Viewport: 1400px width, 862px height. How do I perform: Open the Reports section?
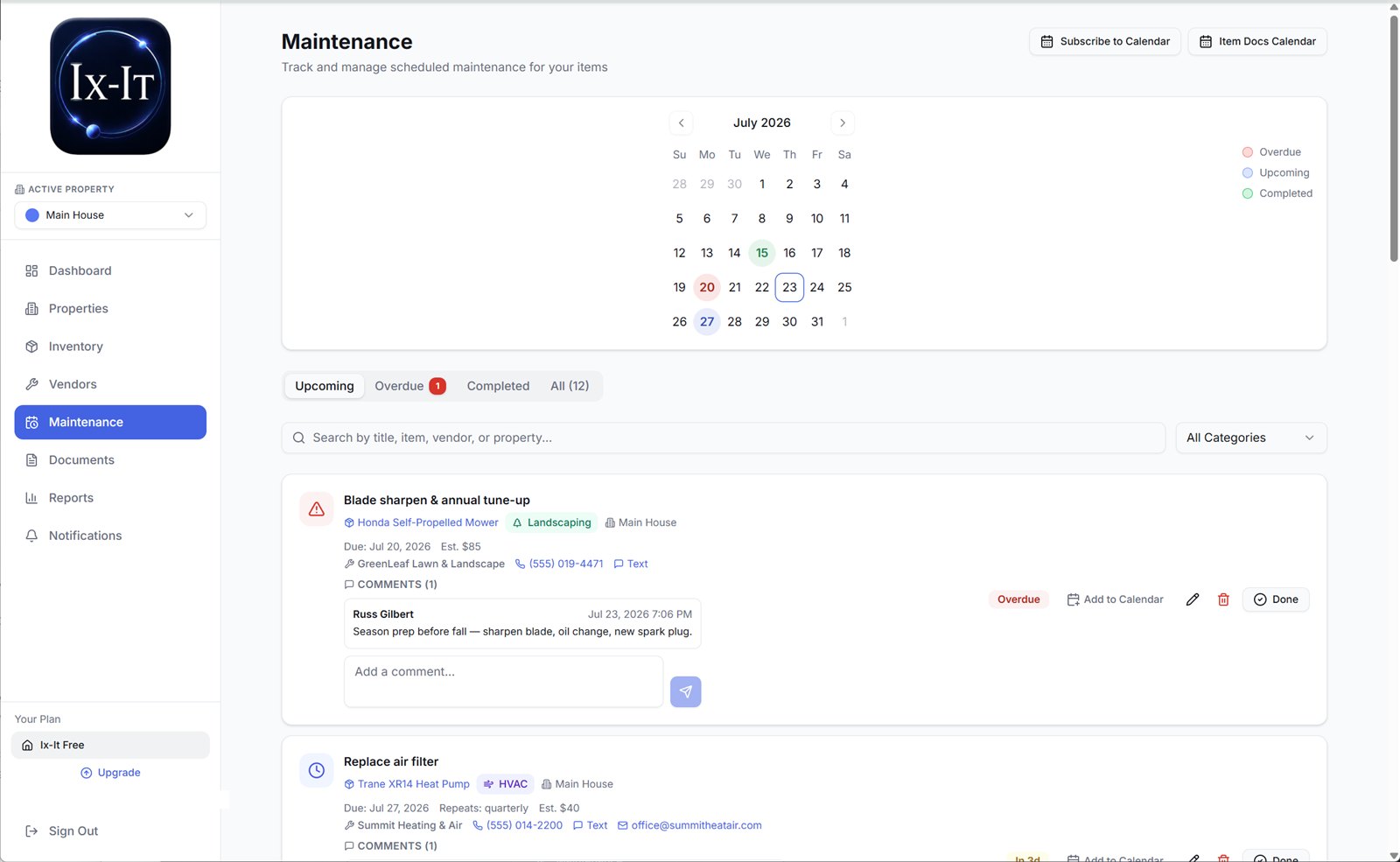(110, 497)
